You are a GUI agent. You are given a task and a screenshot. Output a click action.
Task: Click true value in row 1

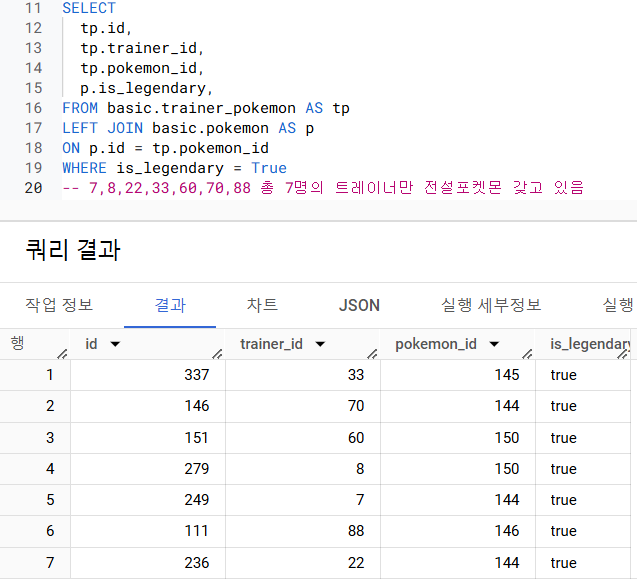coord(563,374)
